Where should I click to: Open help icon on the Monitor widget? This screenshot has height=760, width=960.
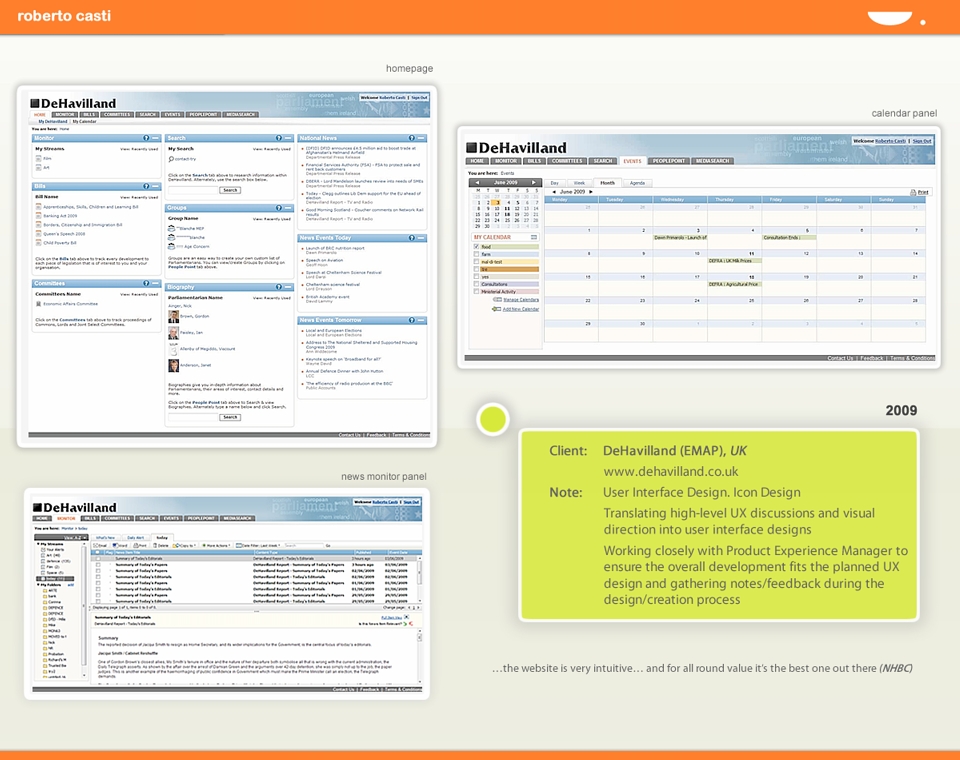(146, 138)
